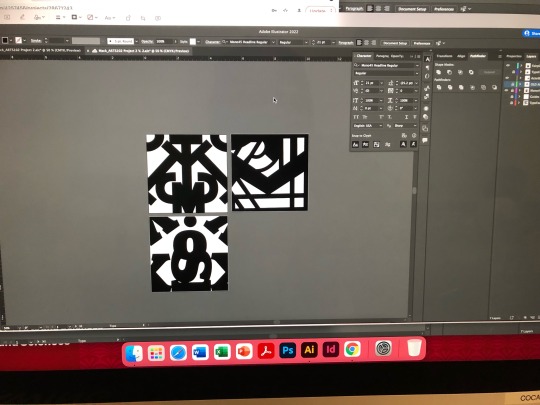Image resolution: width=540 pixels, height=405 pixels.
Task: Toggle Strikethrough in Character panel
Action: 415,117
